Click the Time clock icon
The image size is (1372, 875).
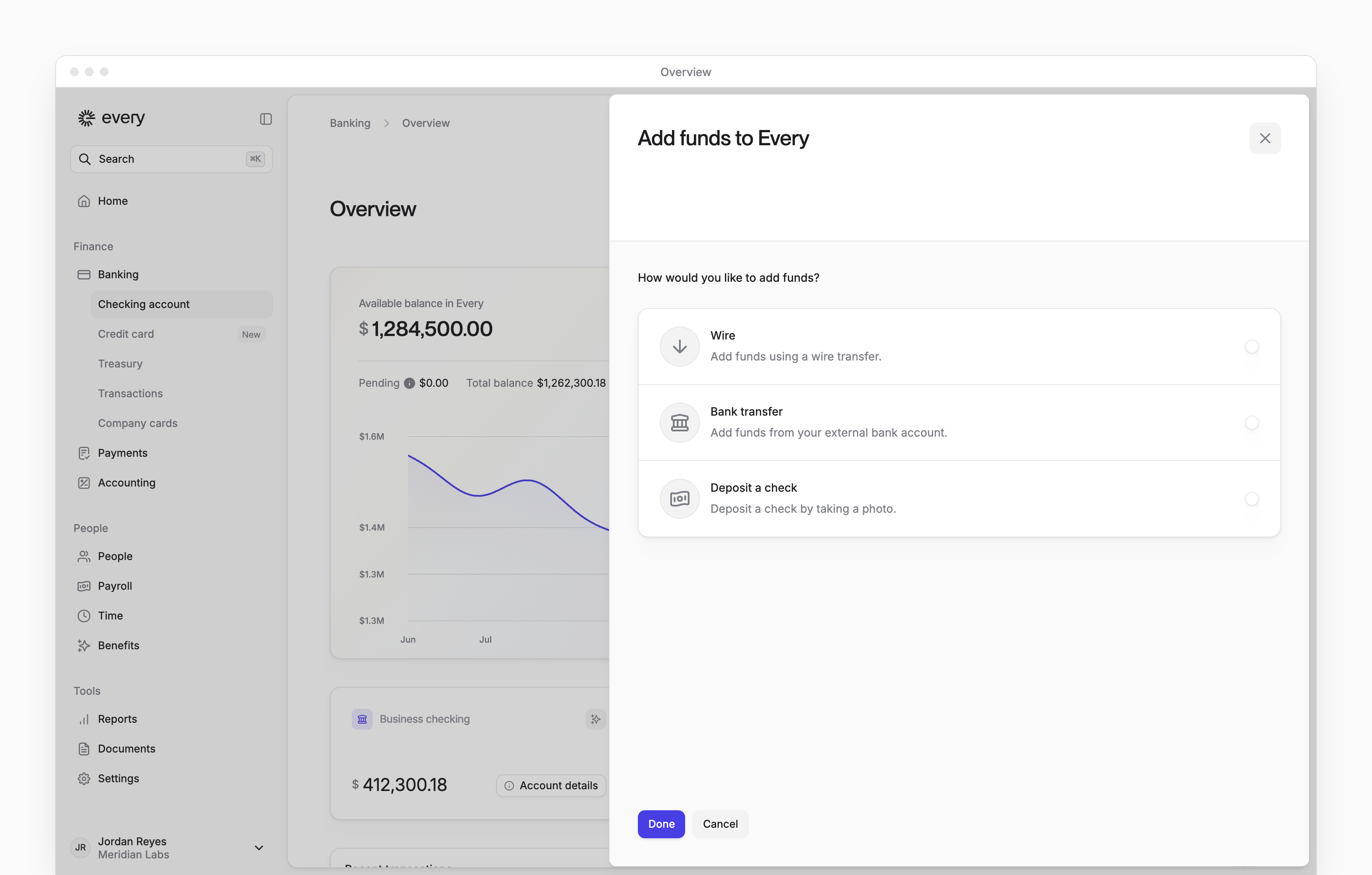point(84,616)
